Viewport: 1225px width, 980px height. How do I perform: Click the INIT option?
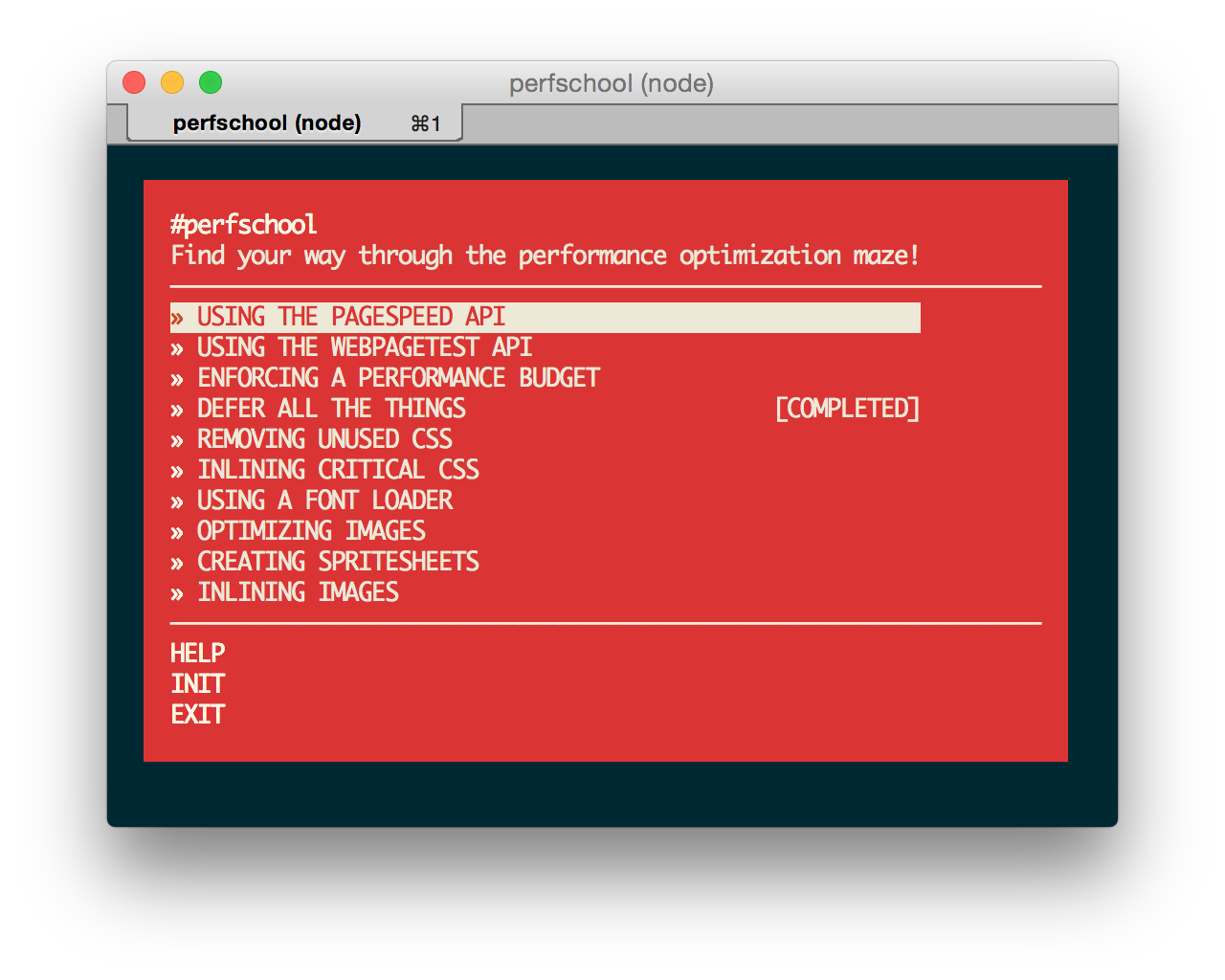pos(198,684)
